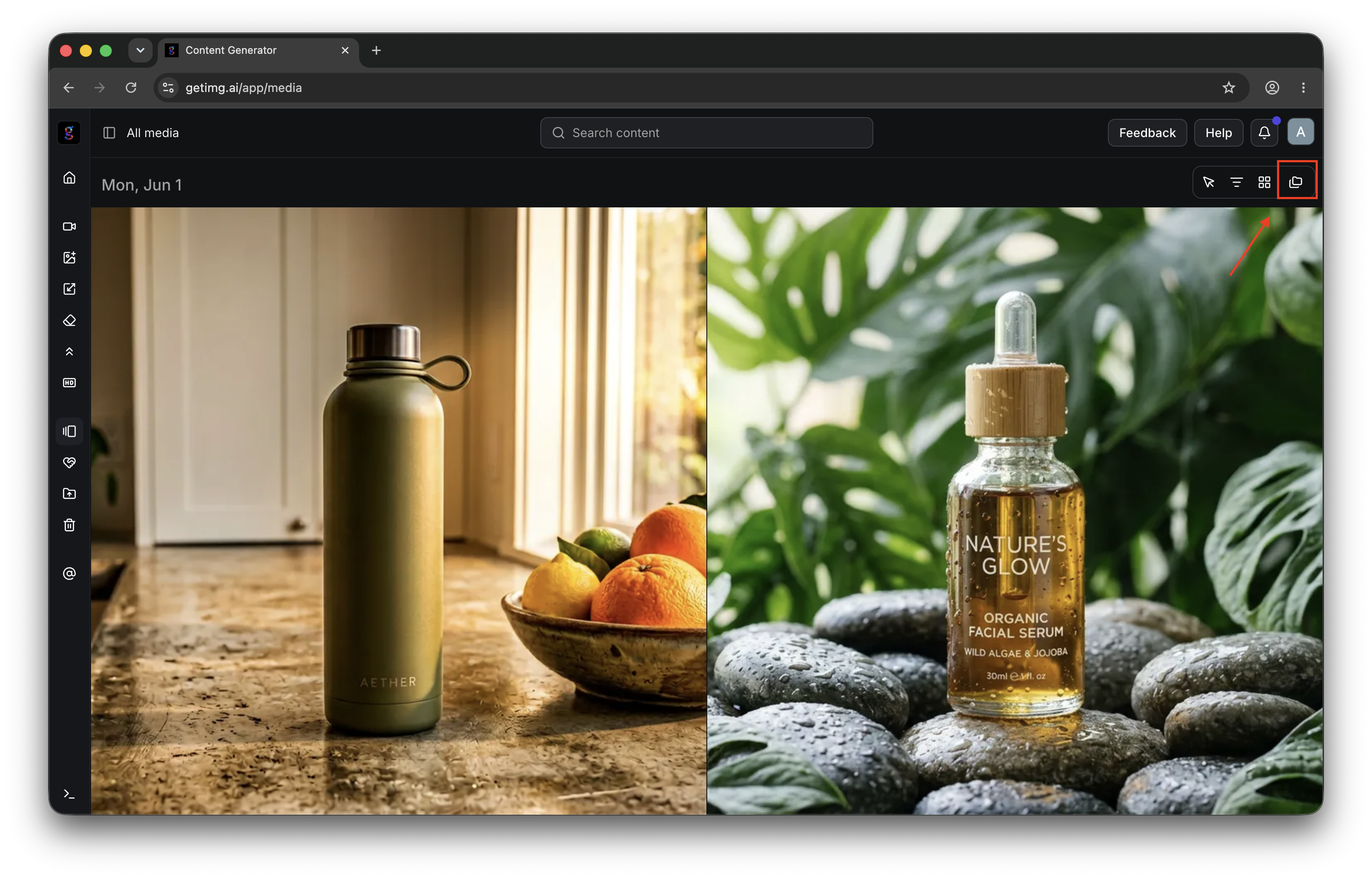Open favorites heart icon in sidebar
1372x879 pixels.
[x=69, y=462]
